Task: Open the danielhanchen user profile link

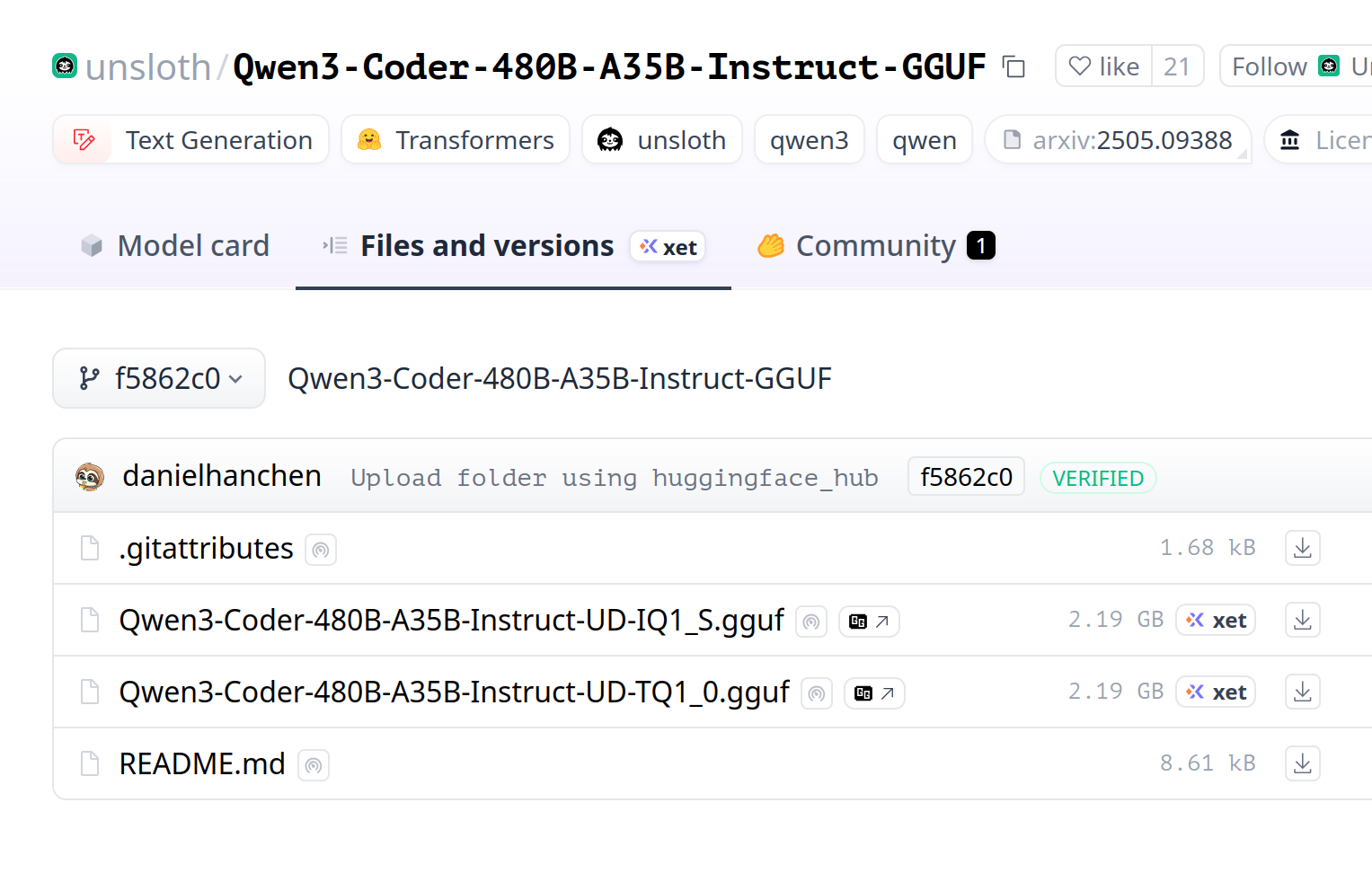Action: (222, 476)
